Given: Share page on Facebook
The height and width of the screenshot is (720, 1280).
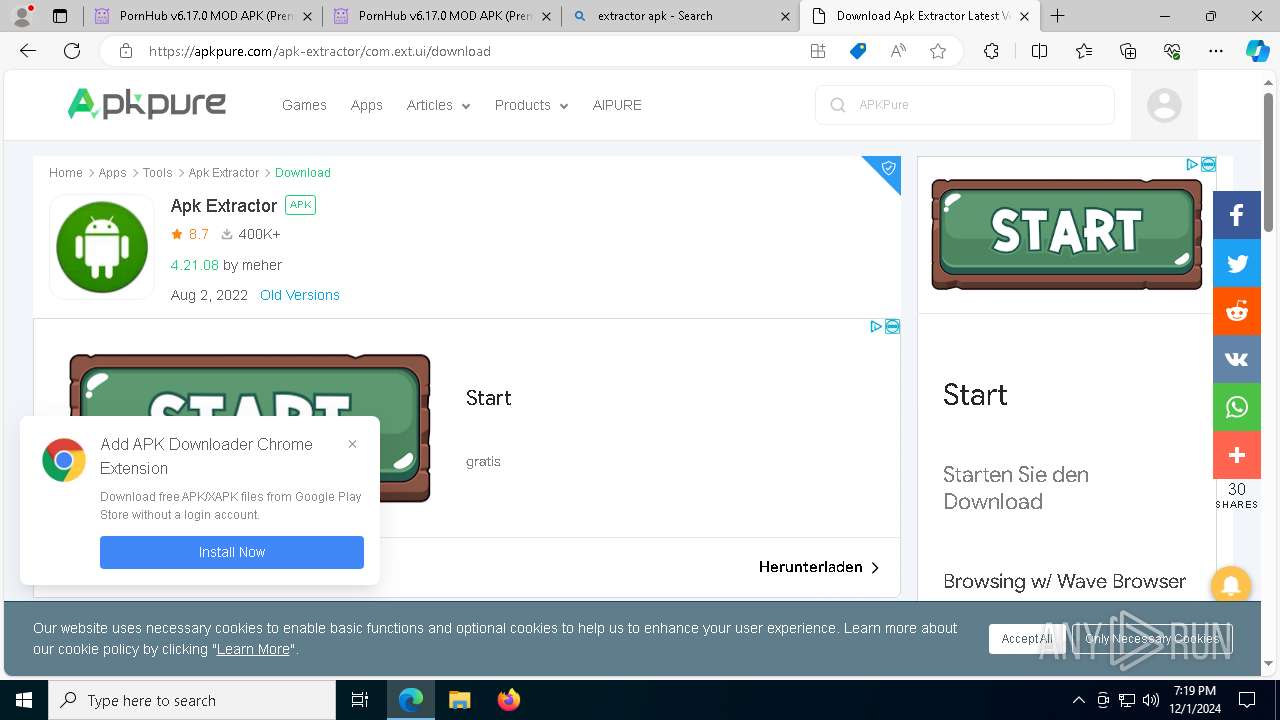Looking at the screenshot, I should [1237, 215].
